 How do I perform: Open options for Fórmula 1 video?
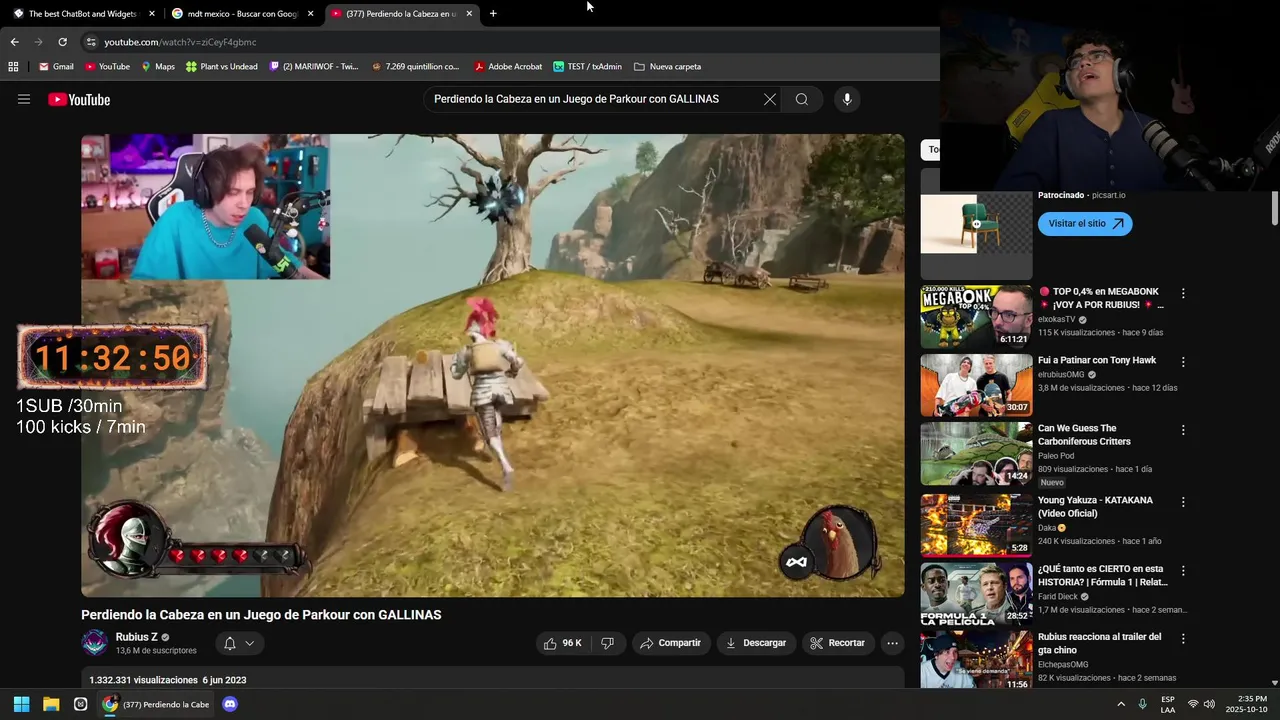[x=1183, y=570]
